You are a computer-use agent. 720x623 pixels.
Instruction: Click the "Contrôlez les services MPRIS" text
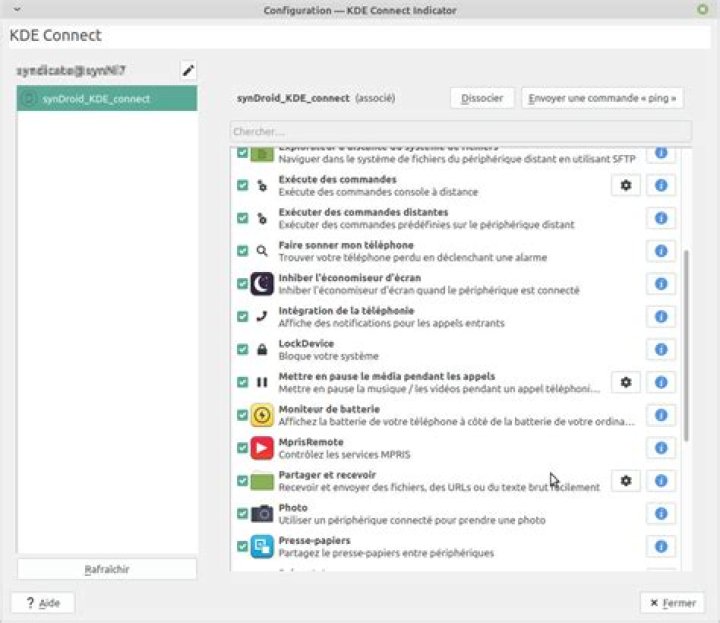click(x=344, y=455)
